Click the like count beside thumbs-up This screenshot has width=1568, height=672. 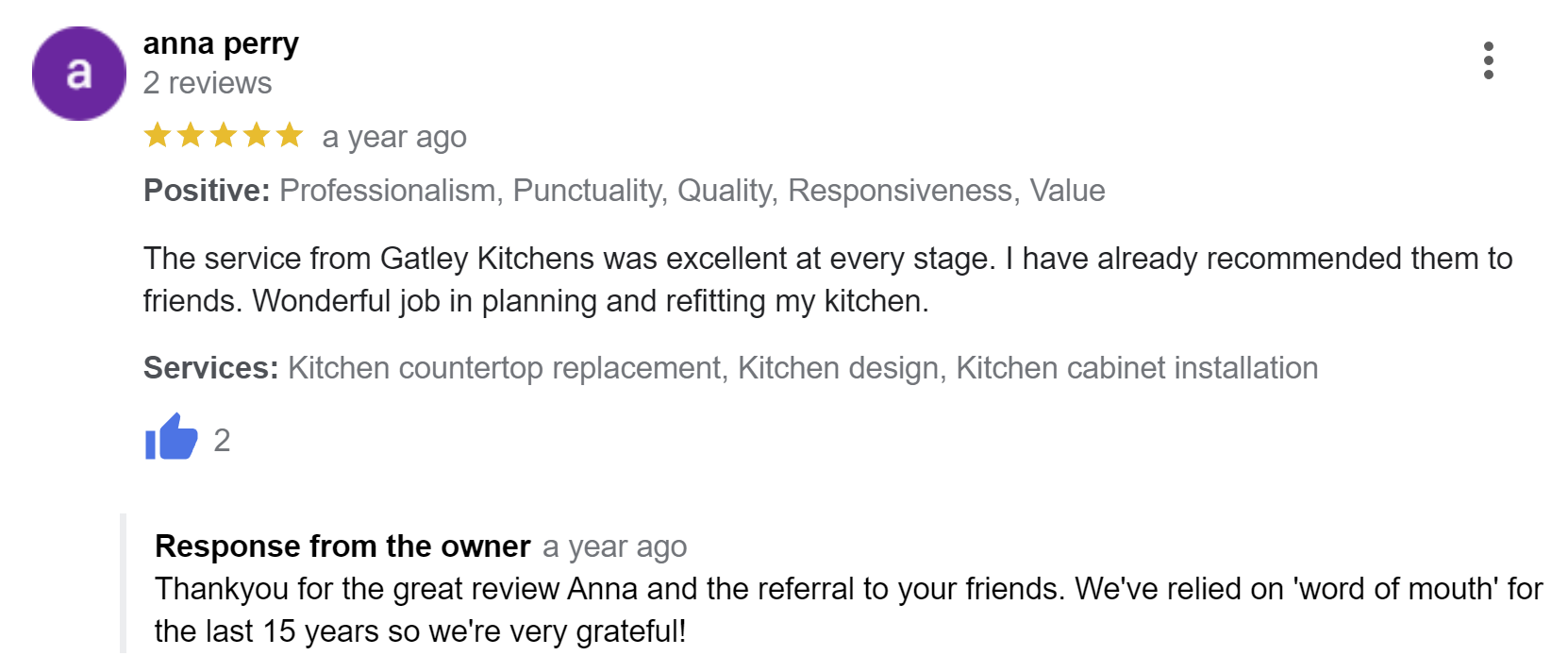tap(222, 440)
